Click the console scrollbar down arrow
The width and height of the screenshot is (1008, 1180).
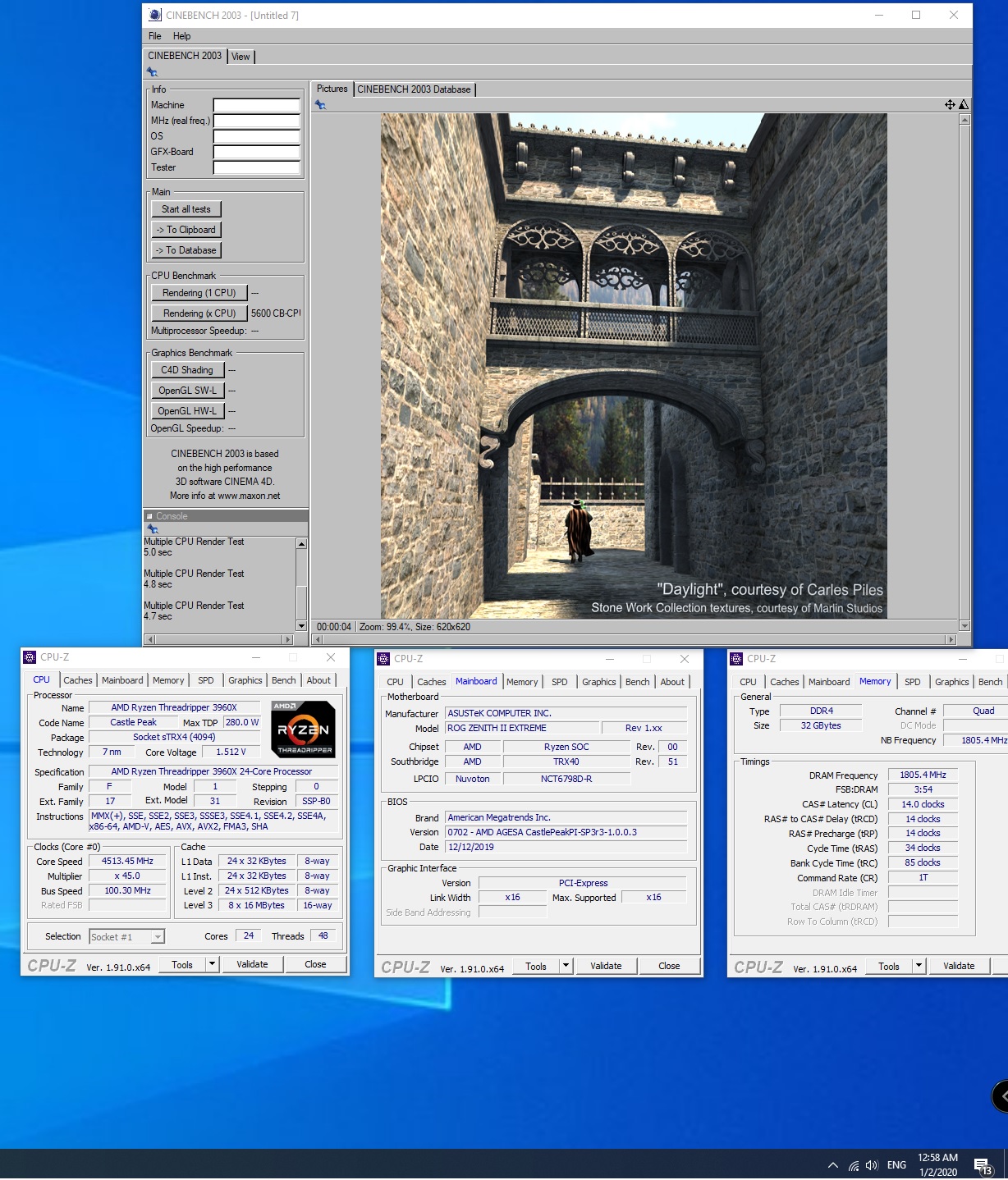pyautogui.click(x=301, y=626)
